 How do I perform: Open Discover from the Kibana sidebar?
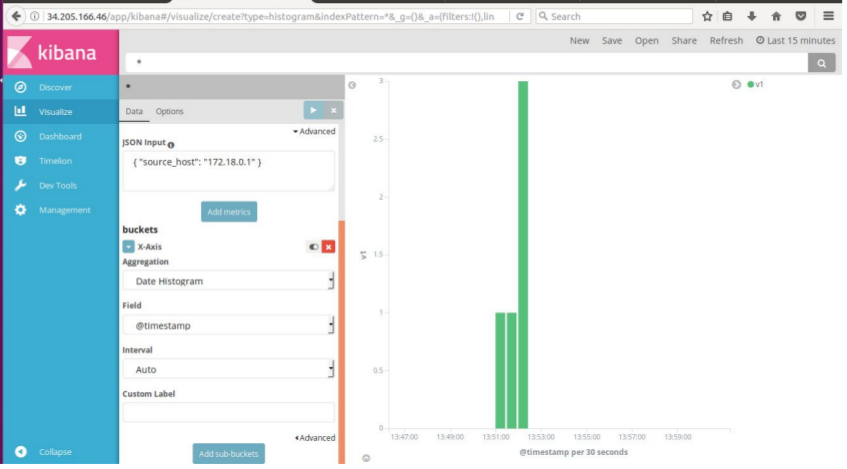(55, 87)
